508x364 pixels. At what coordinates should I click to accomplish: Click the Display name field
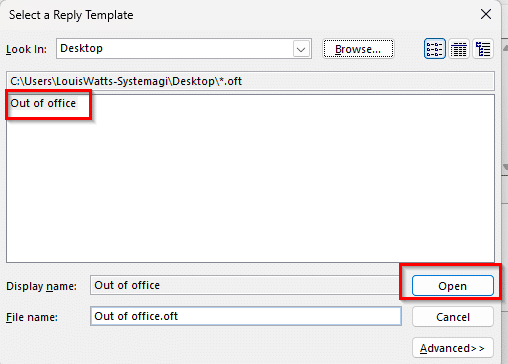[x=245, y=285]
